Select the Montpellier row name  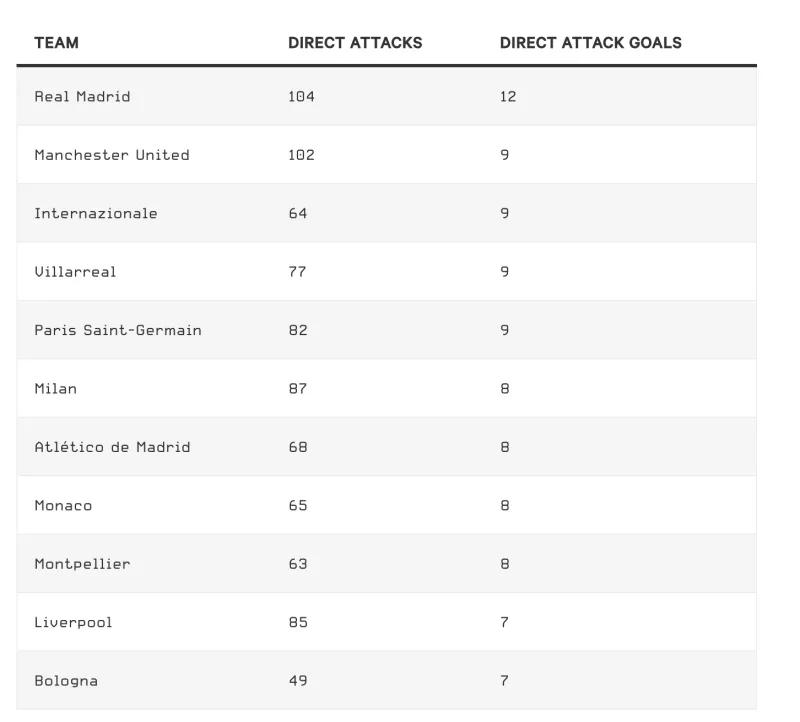(82, 564)
